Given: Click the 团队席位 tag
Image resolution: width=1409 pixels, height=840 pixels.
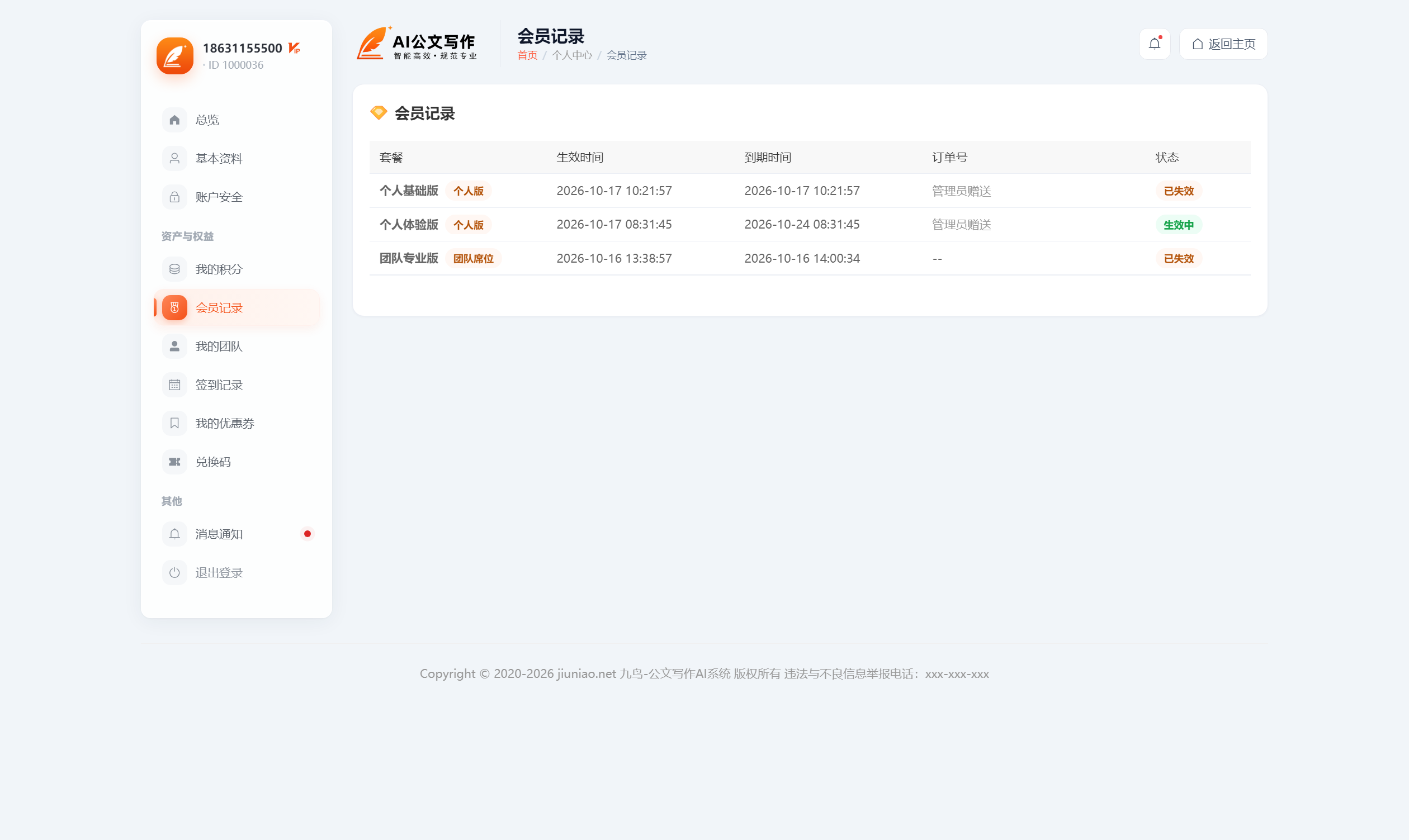Looking at the screenshot, I should pos(473,259).
